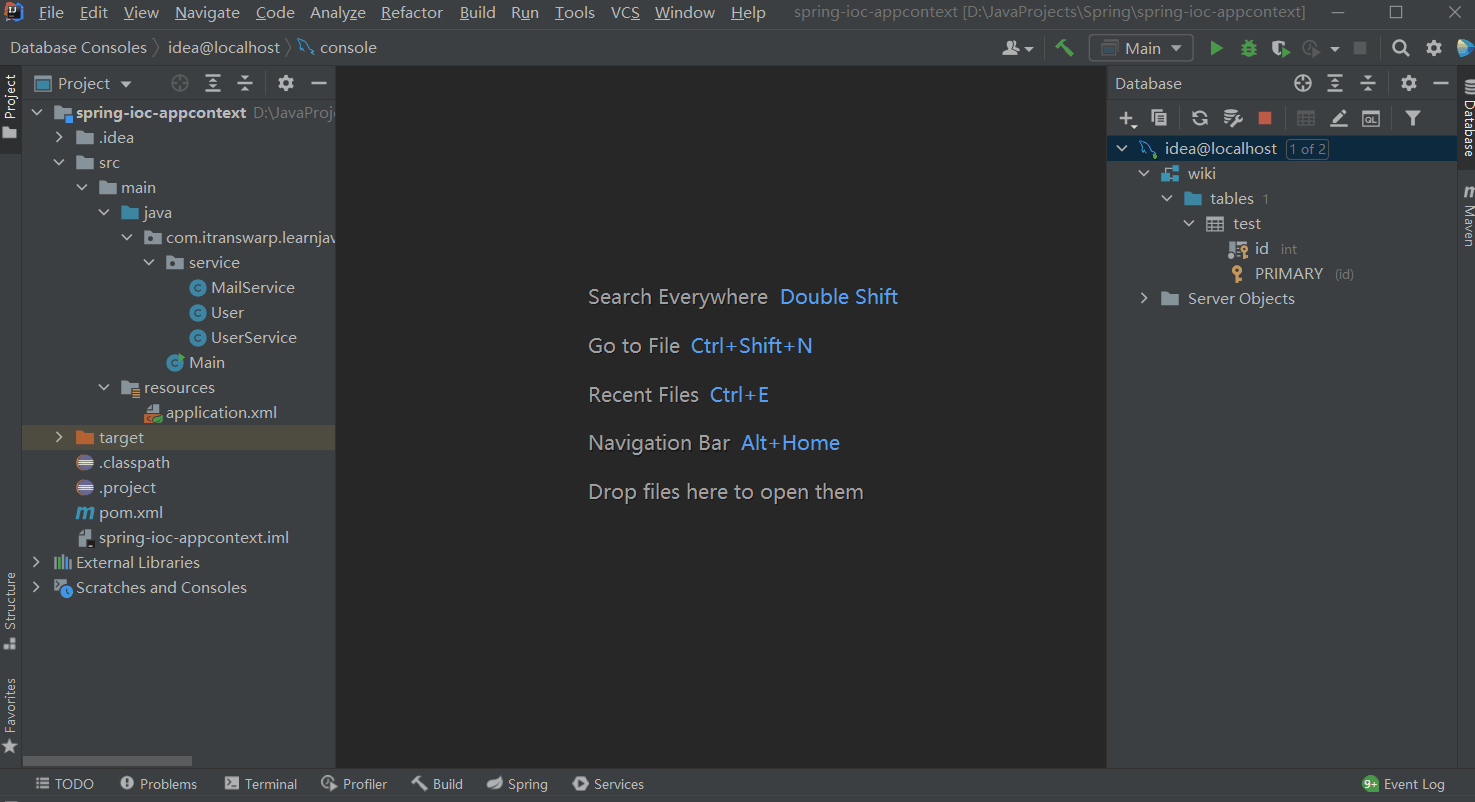
Task: Open the user/Code With Me icon menu
Action: click(1017, 48)
